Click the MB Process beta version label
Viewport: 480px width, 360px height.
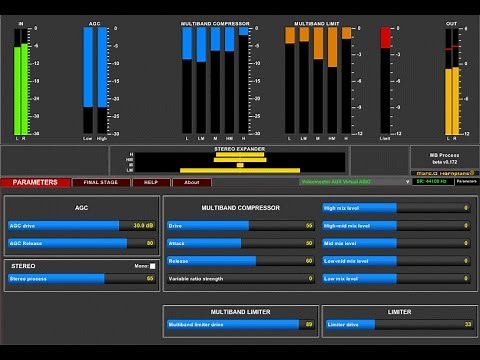[x=444, y=158]
